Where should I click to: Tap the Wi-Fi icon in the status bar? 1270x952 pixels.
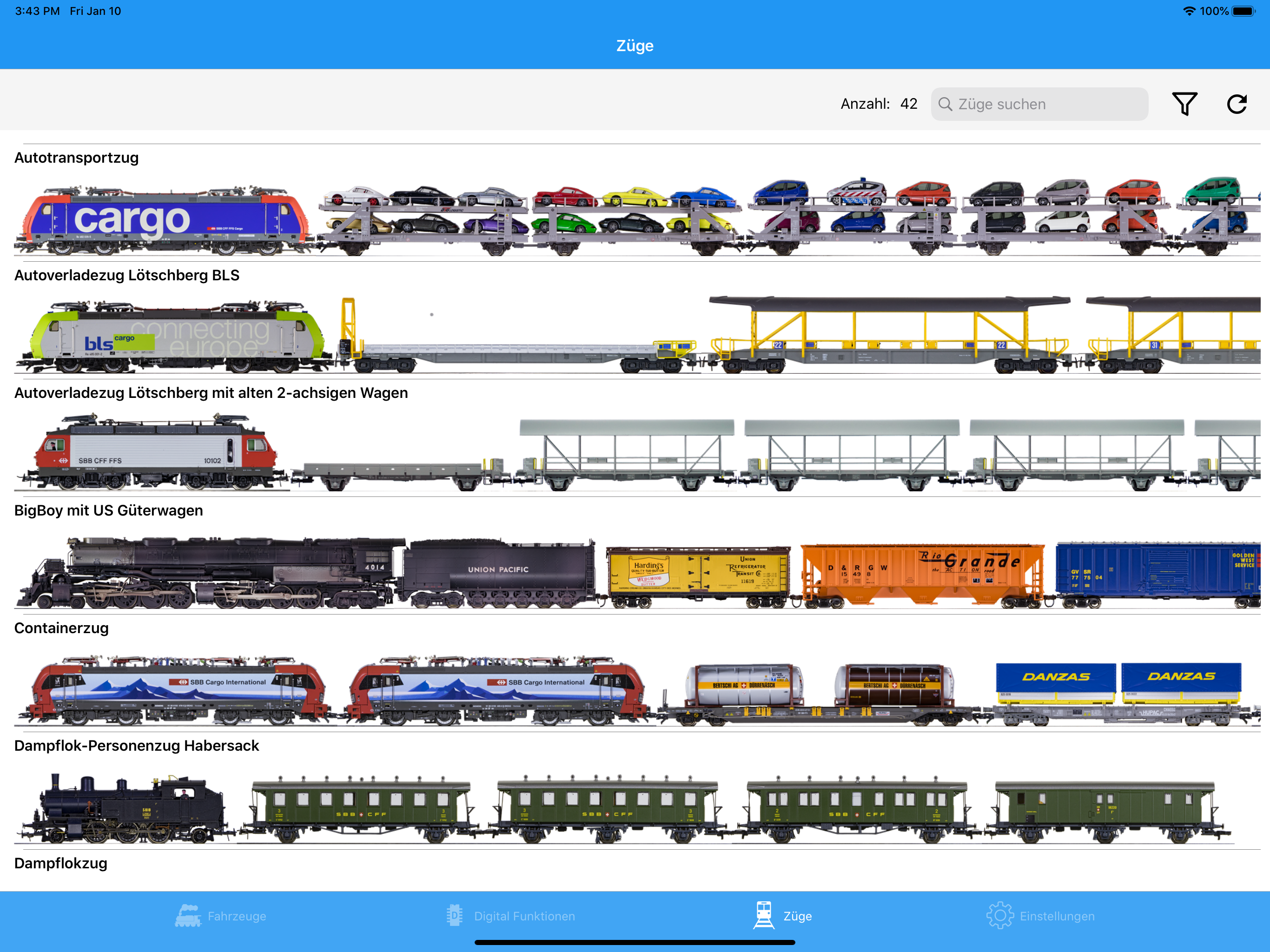pos(1190,11)
